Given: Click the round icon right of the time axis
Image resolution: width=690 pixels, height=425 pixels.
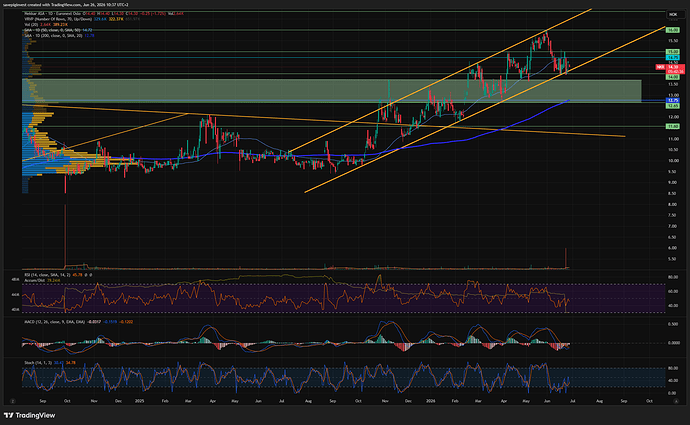Looking at the screenshot, I should pyautogui.click(x=676, y=401).
